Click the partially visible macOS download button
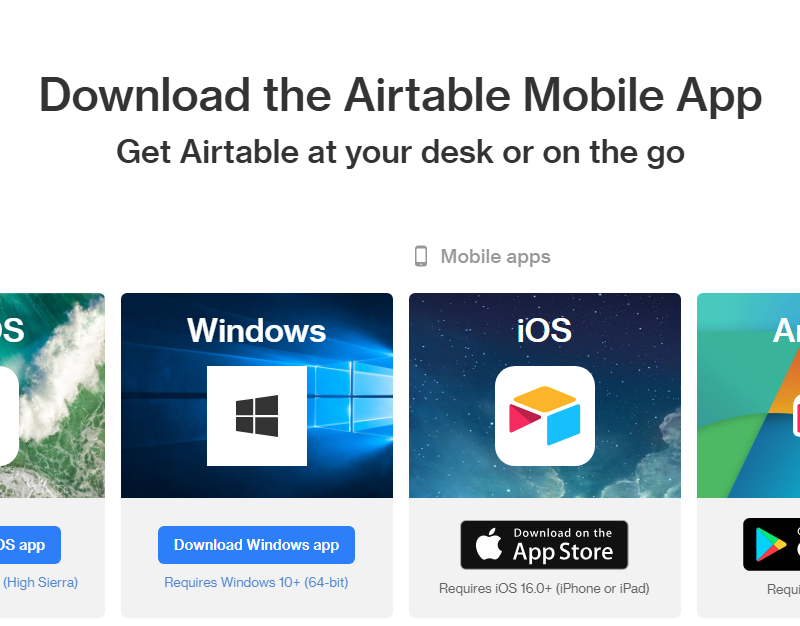The image size is (800, 626). [30, 545]
